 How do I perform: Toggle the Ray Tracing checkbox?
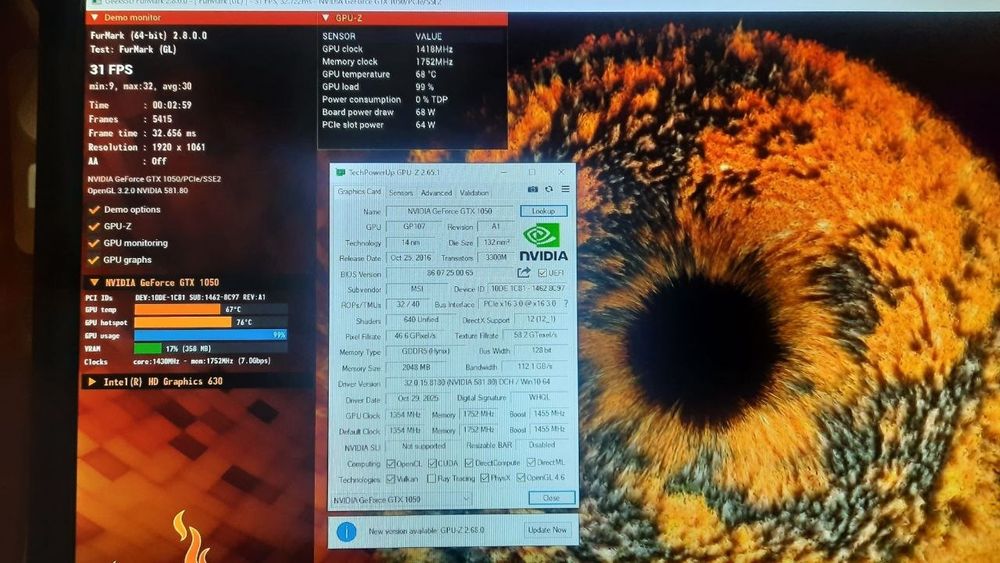click(x=432, y=478)
